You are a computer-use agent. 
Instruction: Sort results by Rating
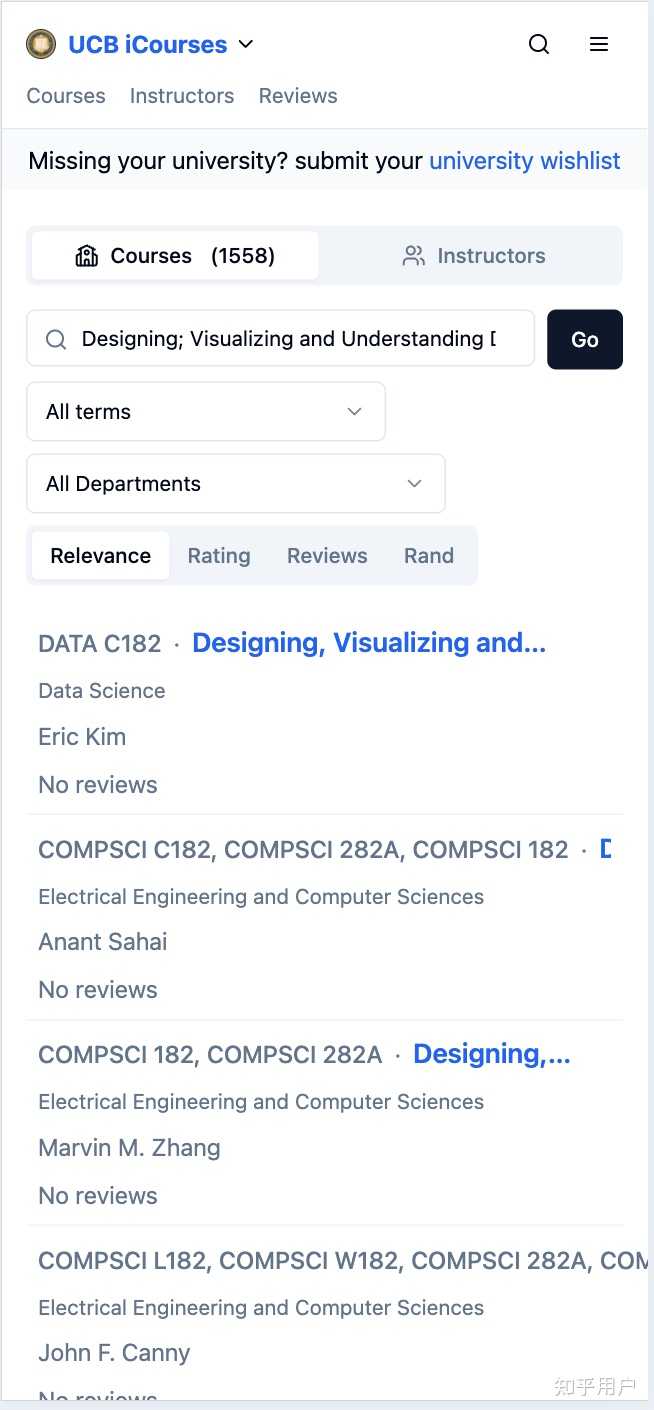tap(219, 556)
